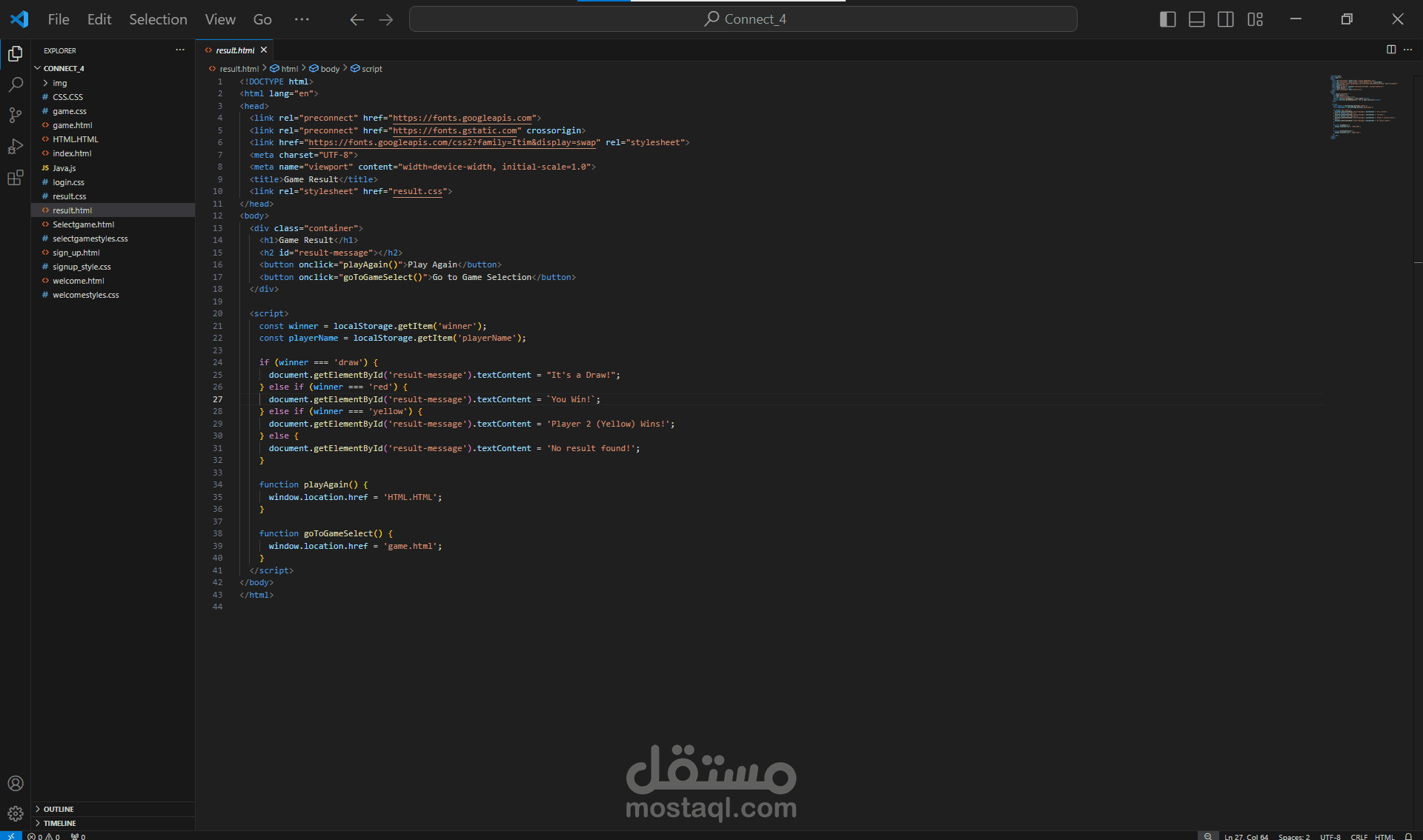Open Explorer views and more actions
1423x840 pixels.
coord(180,50)
